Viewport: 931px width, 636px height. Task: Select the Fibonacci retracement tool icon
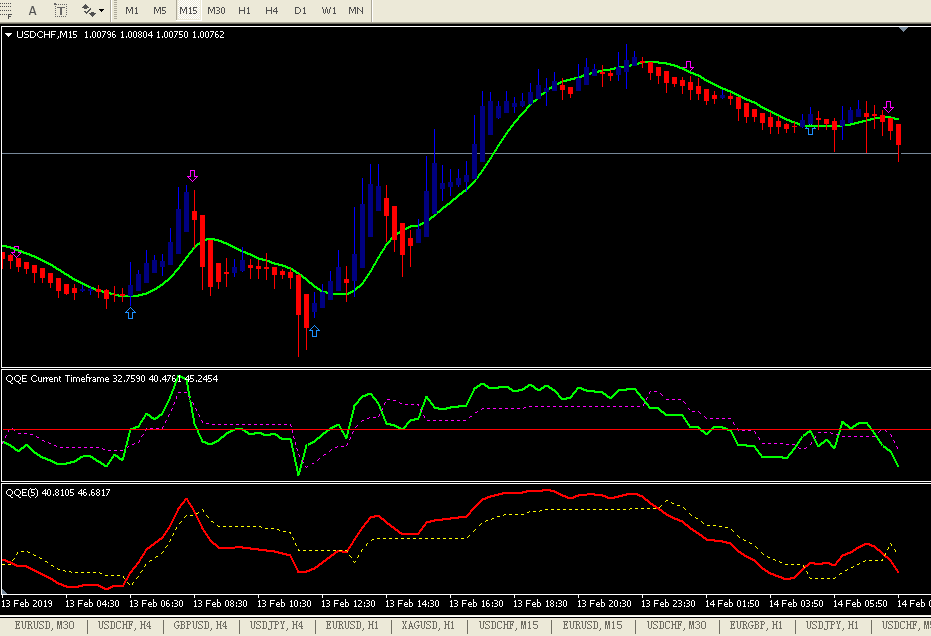(x=5, y=10)
